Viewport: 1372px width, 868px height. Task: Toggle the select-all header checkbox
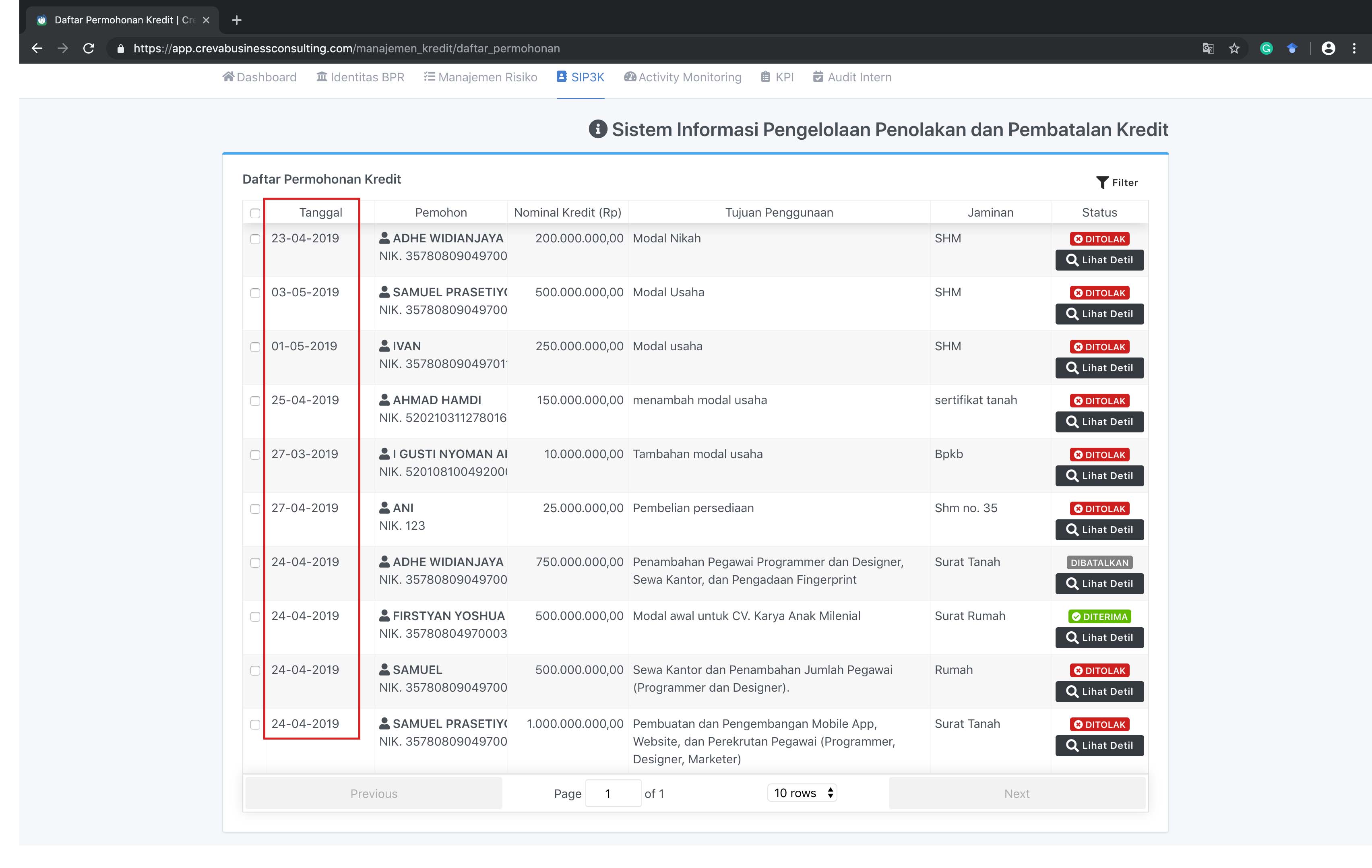point(255,213)
